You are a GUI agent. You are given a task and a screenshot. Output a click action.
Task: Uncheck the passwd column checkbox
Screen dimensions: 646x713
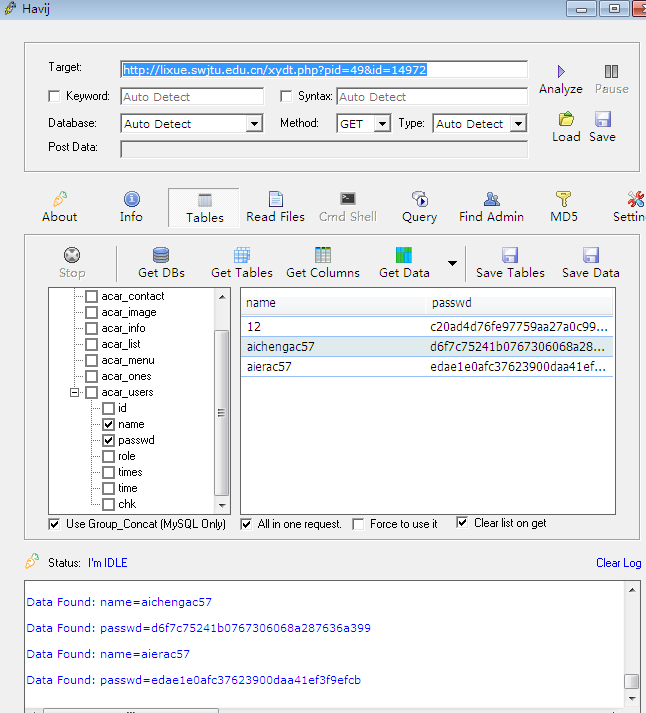[x=108, y=440]
